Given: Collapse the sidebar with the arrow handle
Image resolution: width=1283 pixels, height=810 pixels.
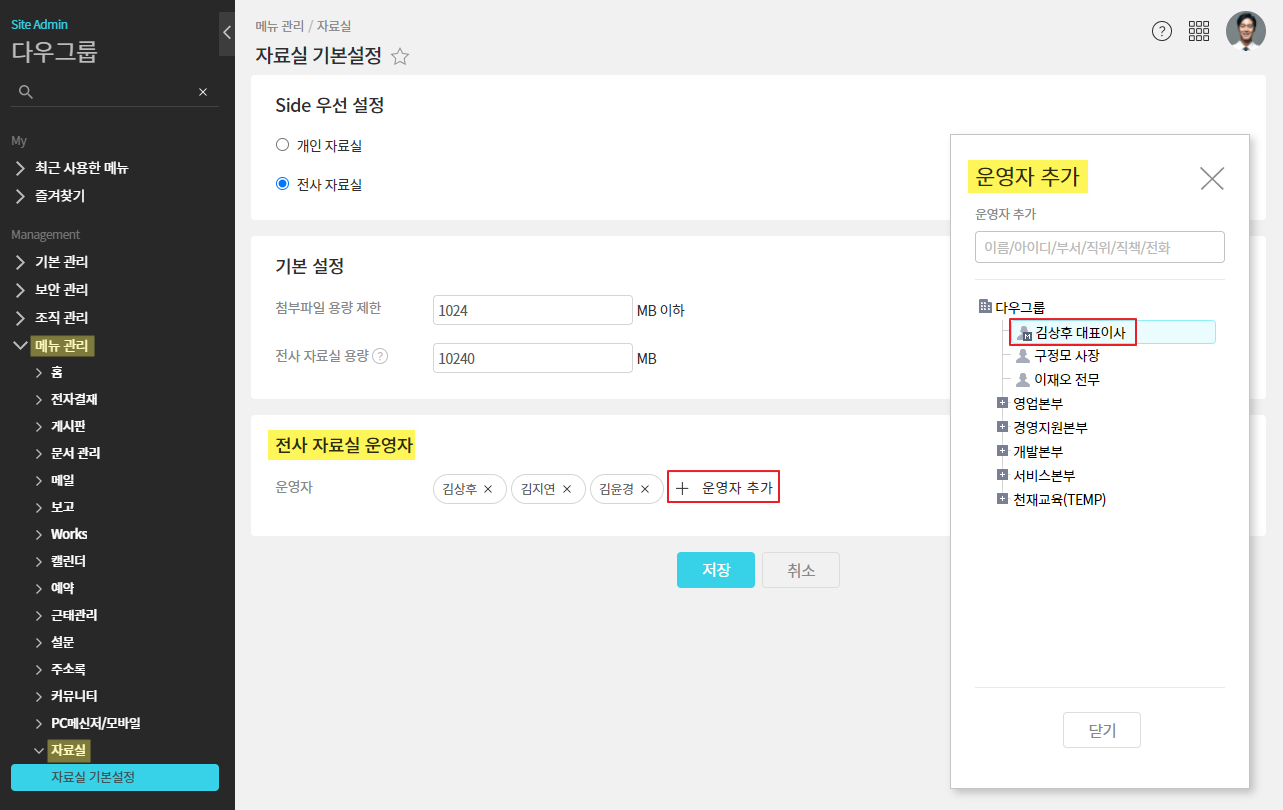Looking at the screenshot, I should (x=227, y=33).
